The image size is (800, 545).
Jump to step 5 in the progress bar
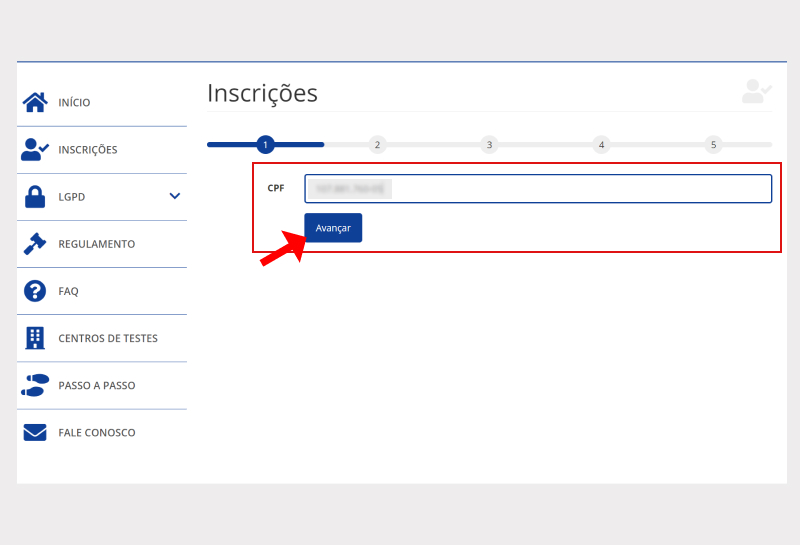pyautogui.click(x=713, y=145)
